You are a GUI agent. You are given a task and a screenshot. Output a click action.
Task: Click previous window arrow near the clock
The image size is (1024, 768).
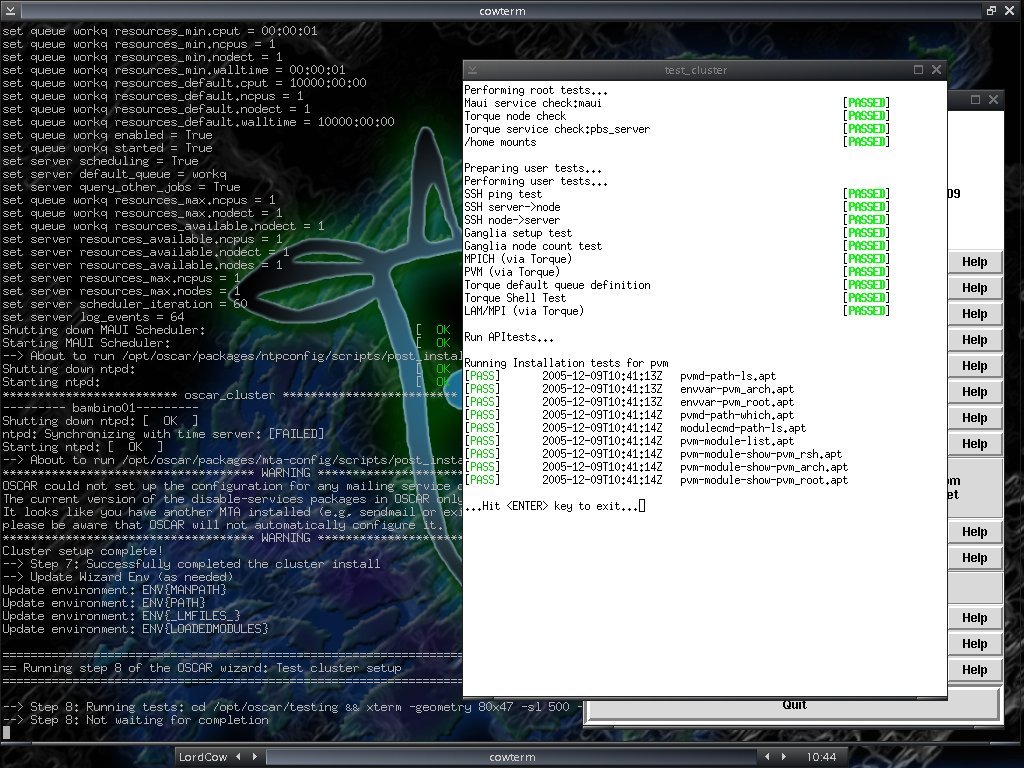coord(767,757)
